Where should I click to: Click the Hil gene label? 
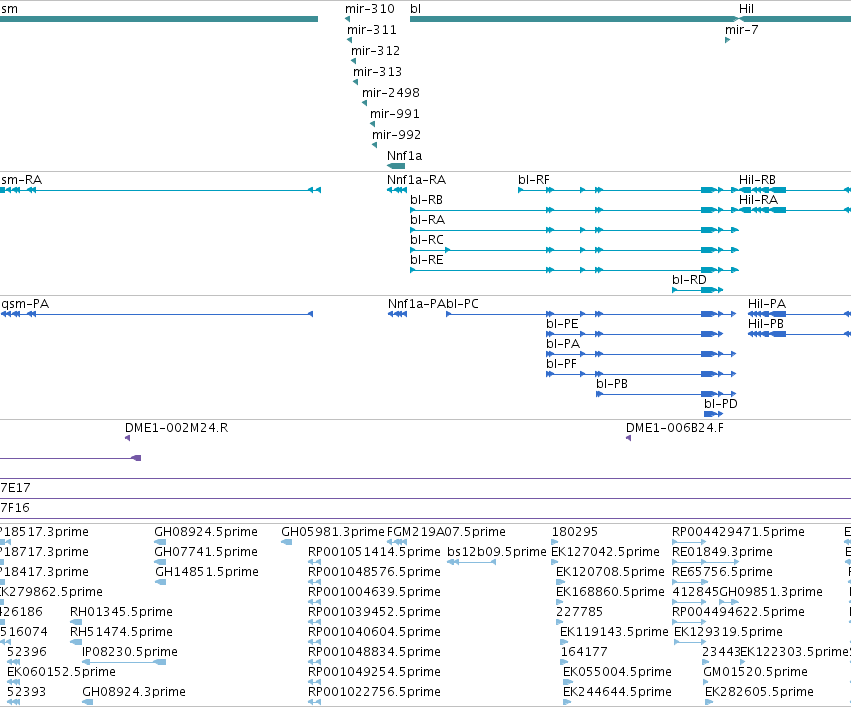coord(746,9)
